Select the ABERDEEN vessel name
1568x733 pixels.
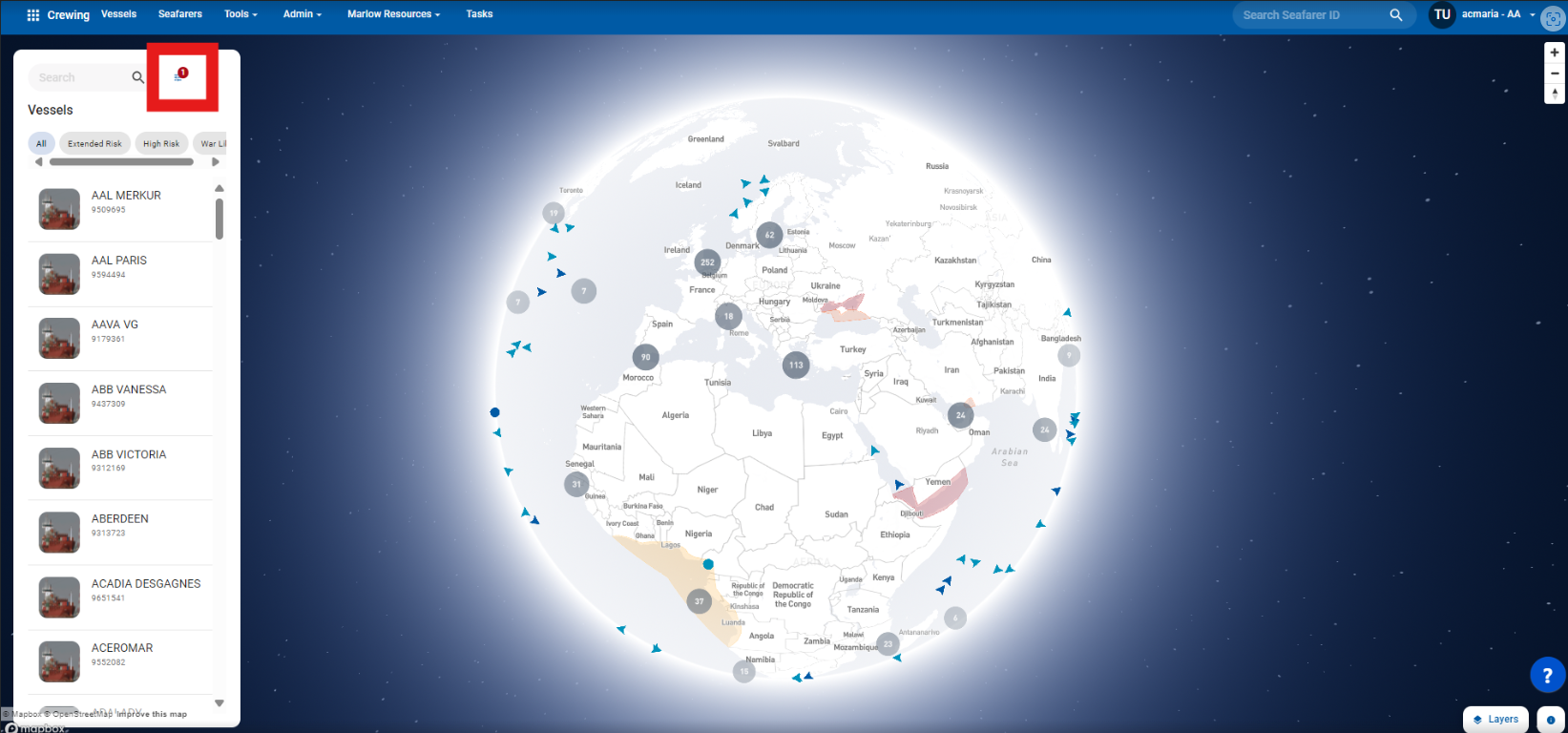click(120, 519)
